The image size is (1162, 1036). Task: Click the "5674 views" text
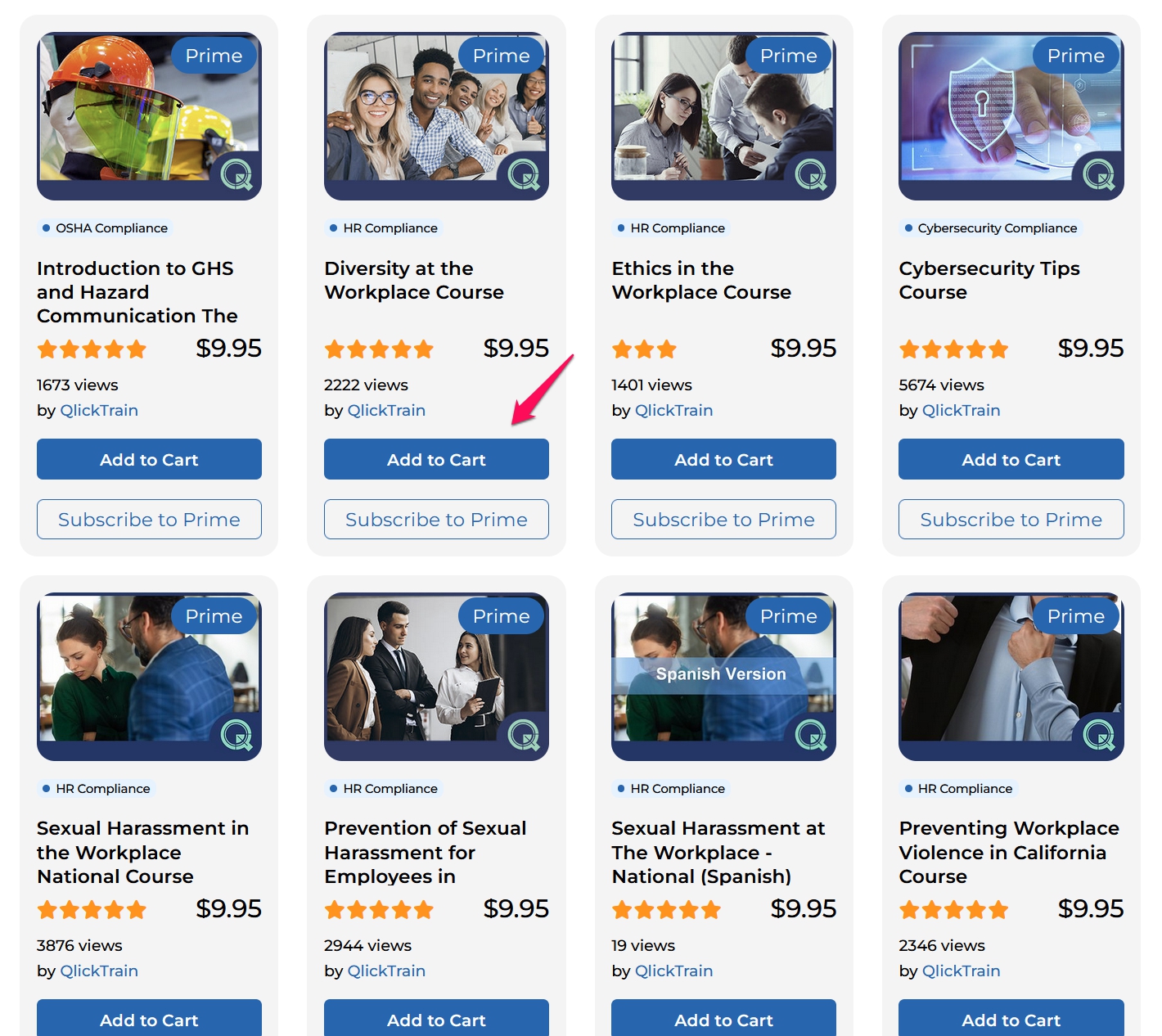click(x=941, y=385)
